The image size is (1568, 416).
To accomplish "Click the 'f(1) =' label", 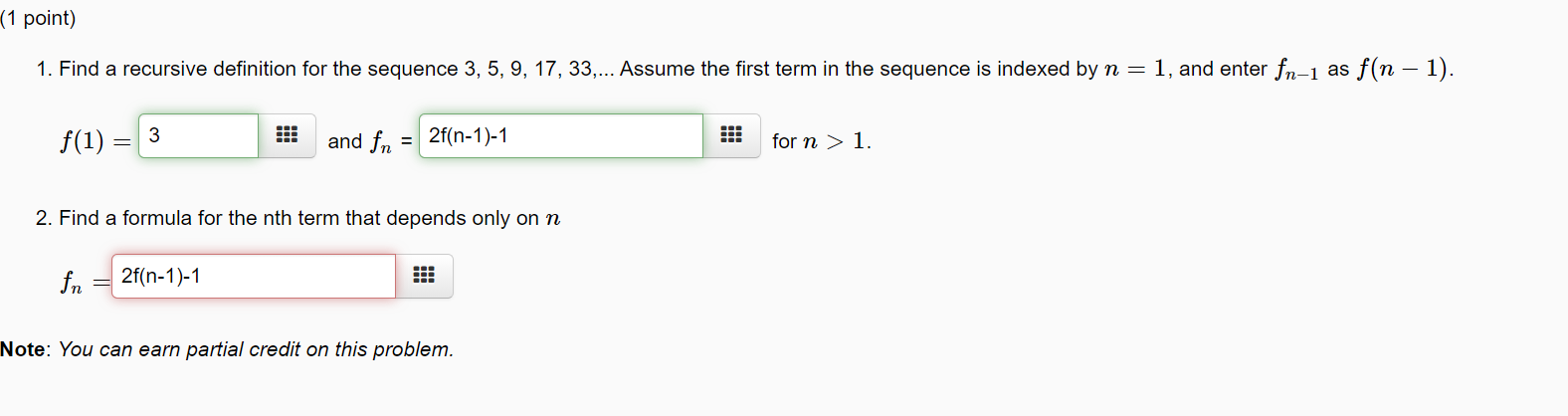I will pyautogui.click(x=96, y=141).
